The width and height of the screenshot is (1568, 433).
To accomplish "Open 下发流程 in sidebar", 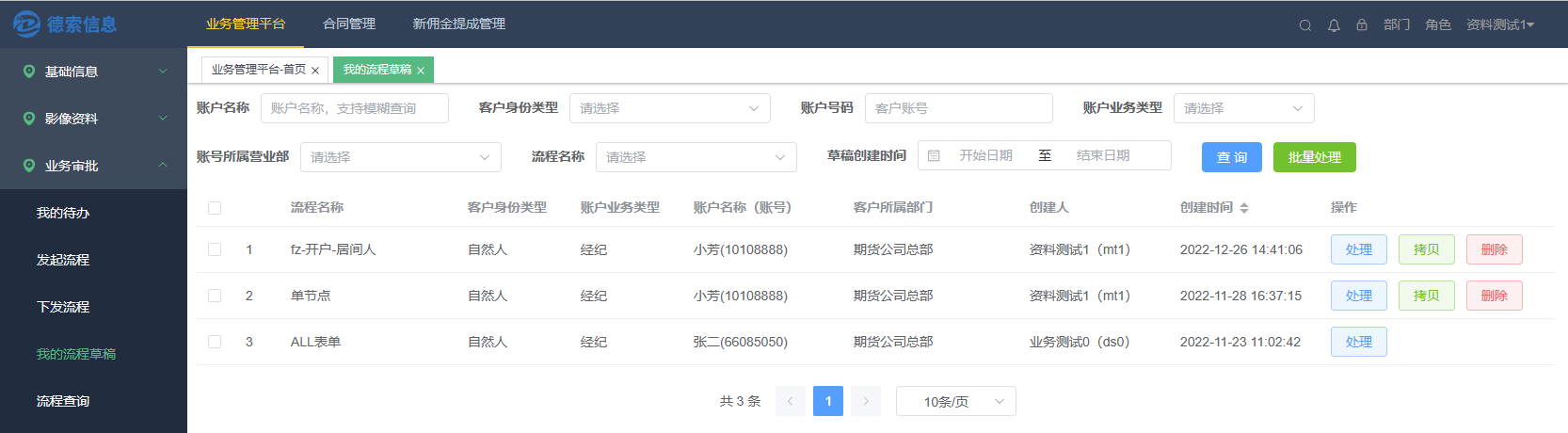I will click(x=93, y=307).
